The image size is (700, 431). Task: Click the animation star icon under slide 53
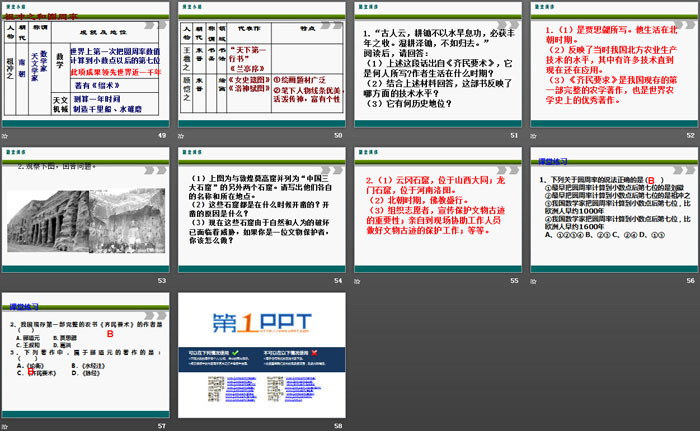click(x=6, y=279)
